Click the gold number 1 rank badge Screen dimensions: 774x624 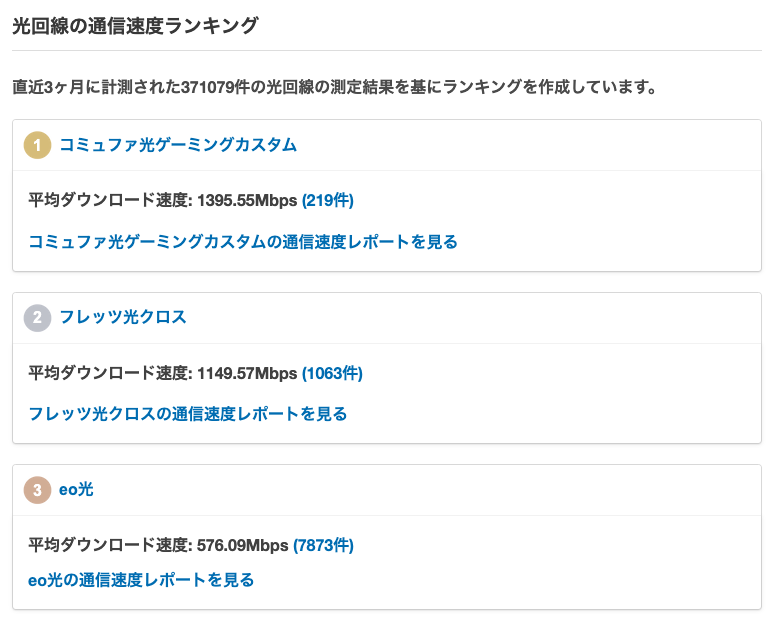[38, 145]
